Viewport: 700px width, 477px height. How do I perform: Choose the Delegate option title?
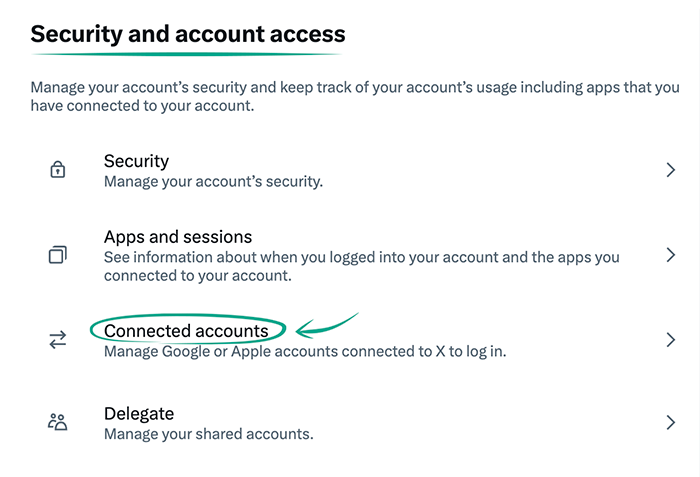pos(139,413)
